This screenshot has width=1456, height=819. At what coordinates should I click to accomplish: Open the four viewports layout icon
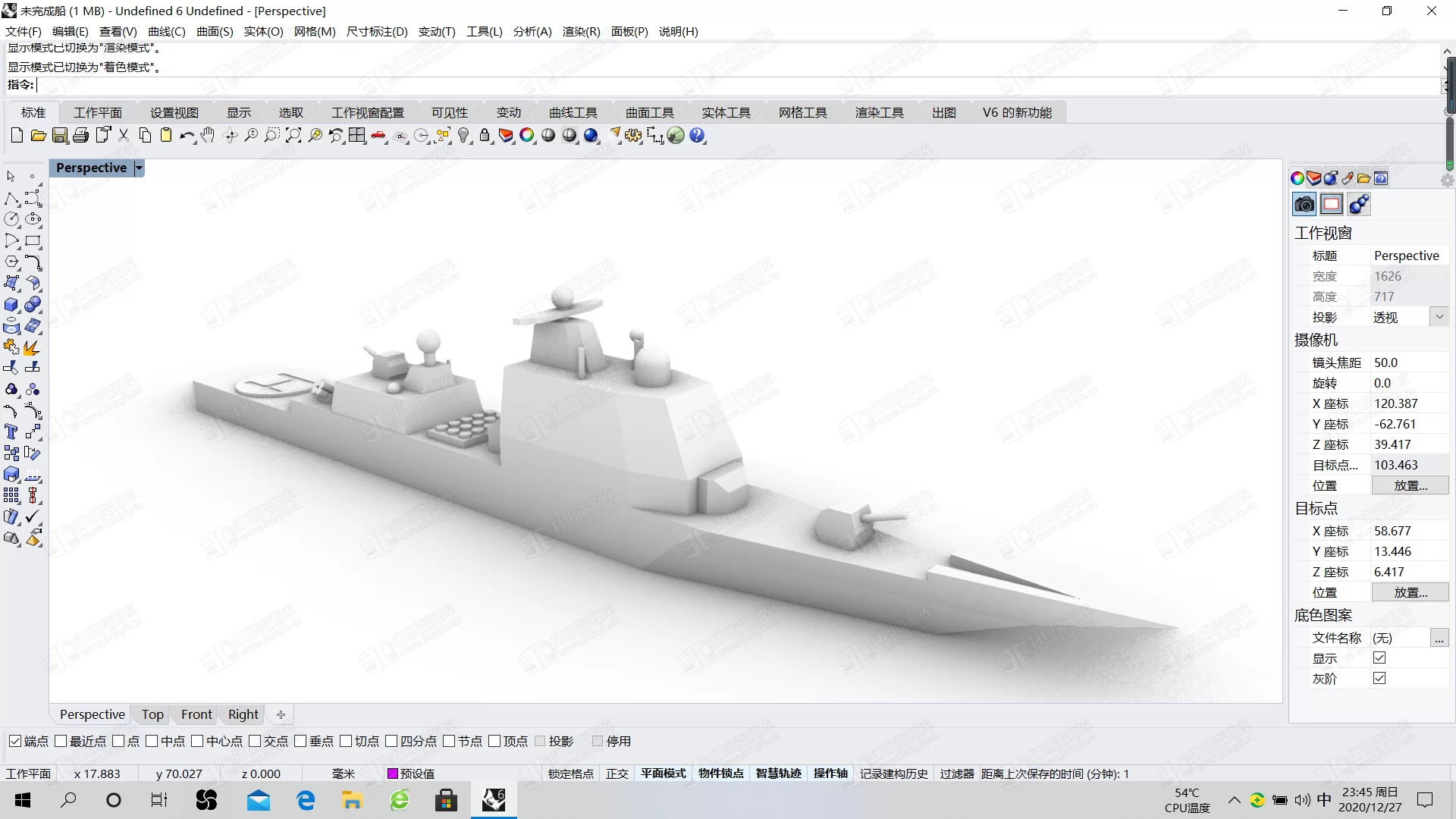click(357, 136)
